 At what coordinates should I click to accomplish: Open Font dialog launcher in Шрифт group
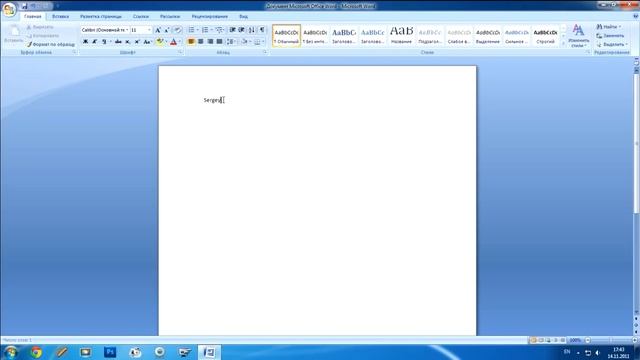click(x=180, y=52)
